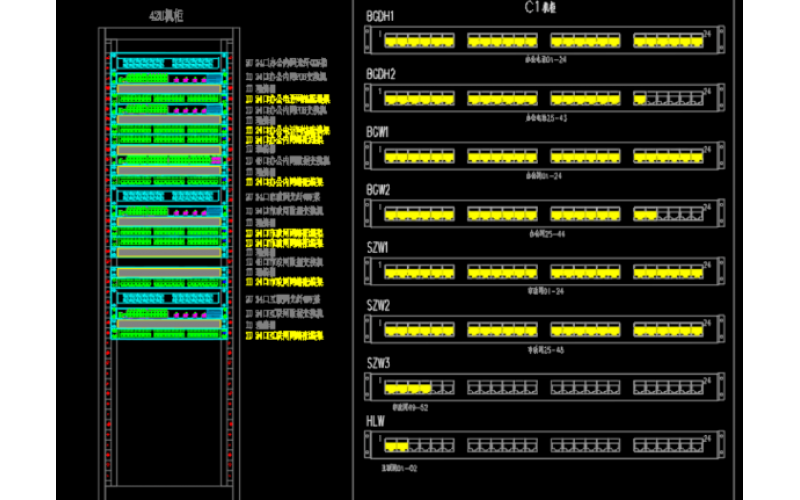Click the SZW1 patch panel label
The image size is (800, 500).
click(378, 248)
